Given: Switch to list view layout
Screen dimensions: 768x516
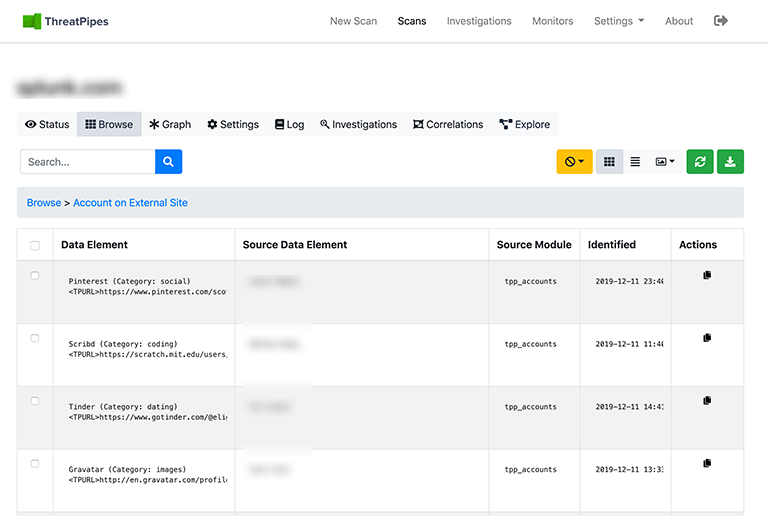Looking at the screenshot, I should tap(635, 162).
